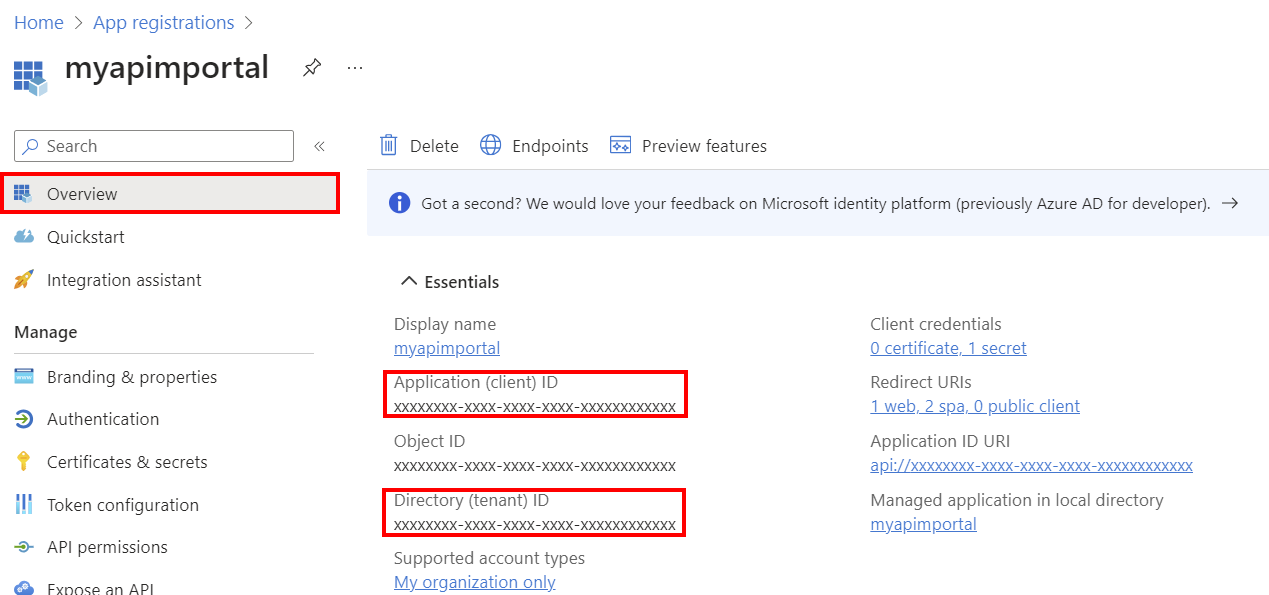Pin the myapimportal page
Screen dimensions: 1269x595
[311, 67]
